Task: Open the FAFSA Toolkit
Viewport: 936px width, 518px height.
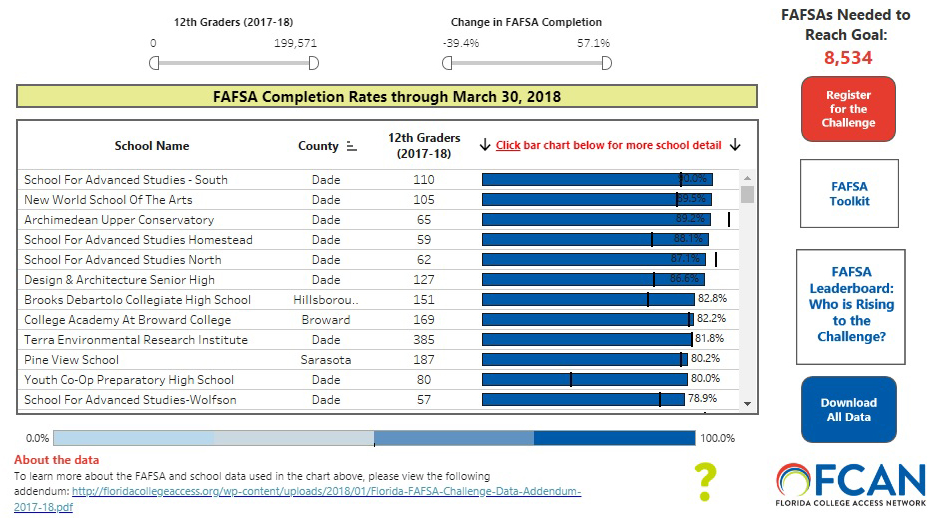Action: 849,194
